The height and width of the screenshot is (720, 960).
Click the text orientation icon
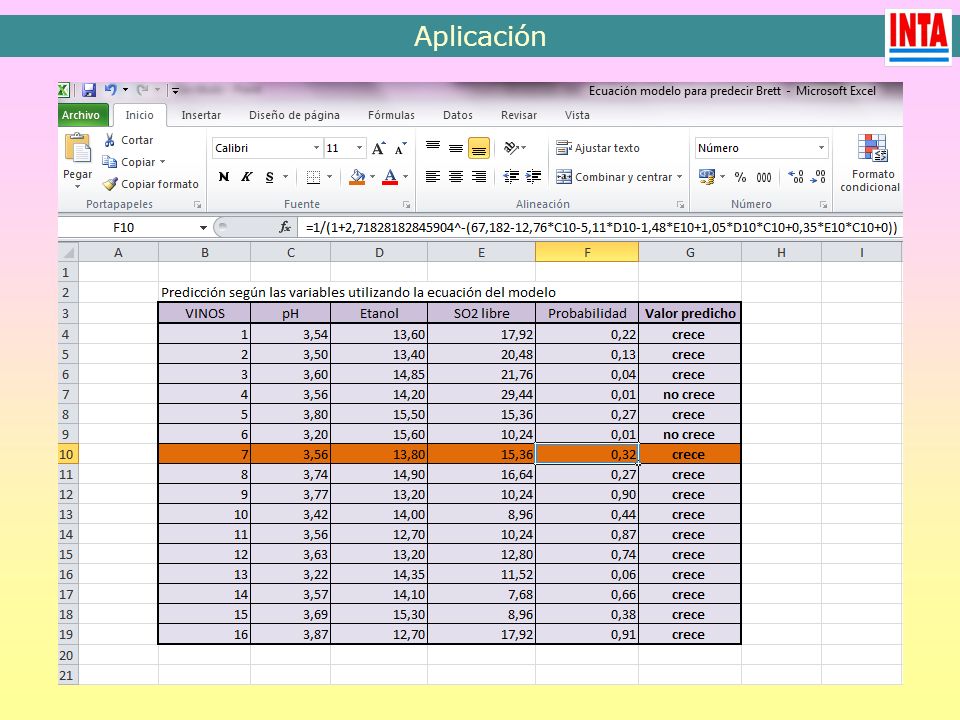click(x=512, y=148)
